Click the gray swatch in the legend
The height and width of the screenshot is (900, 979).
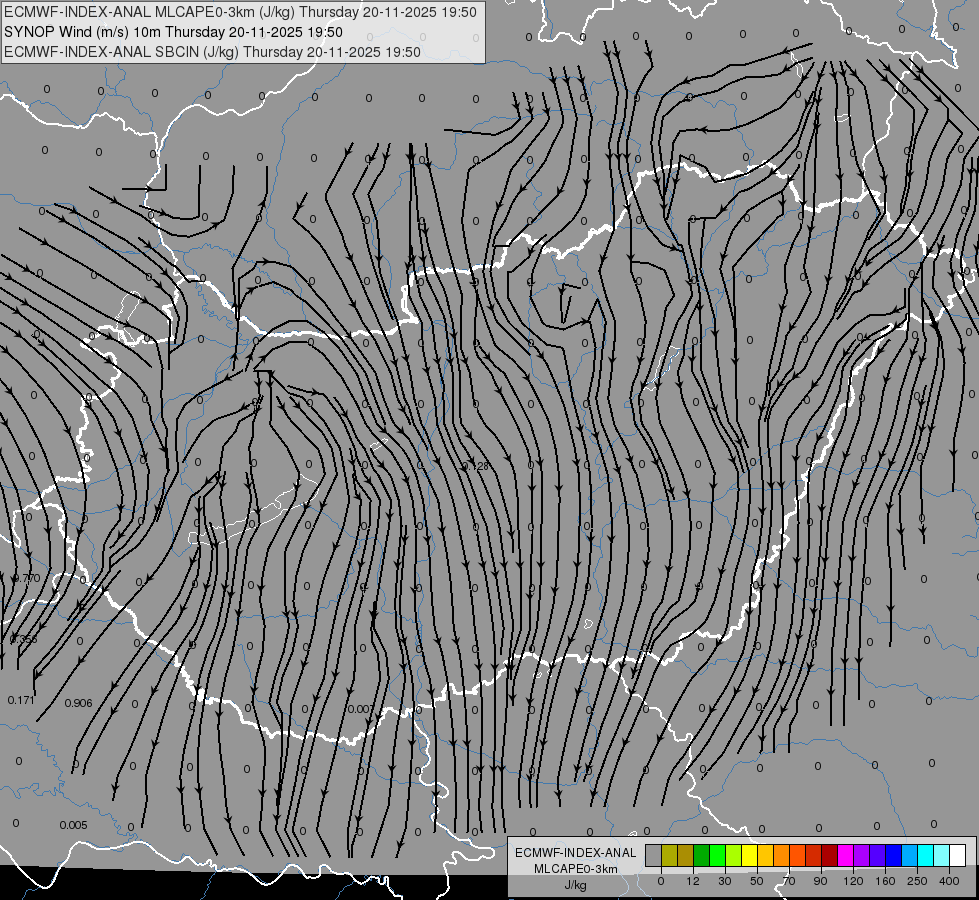654,855
